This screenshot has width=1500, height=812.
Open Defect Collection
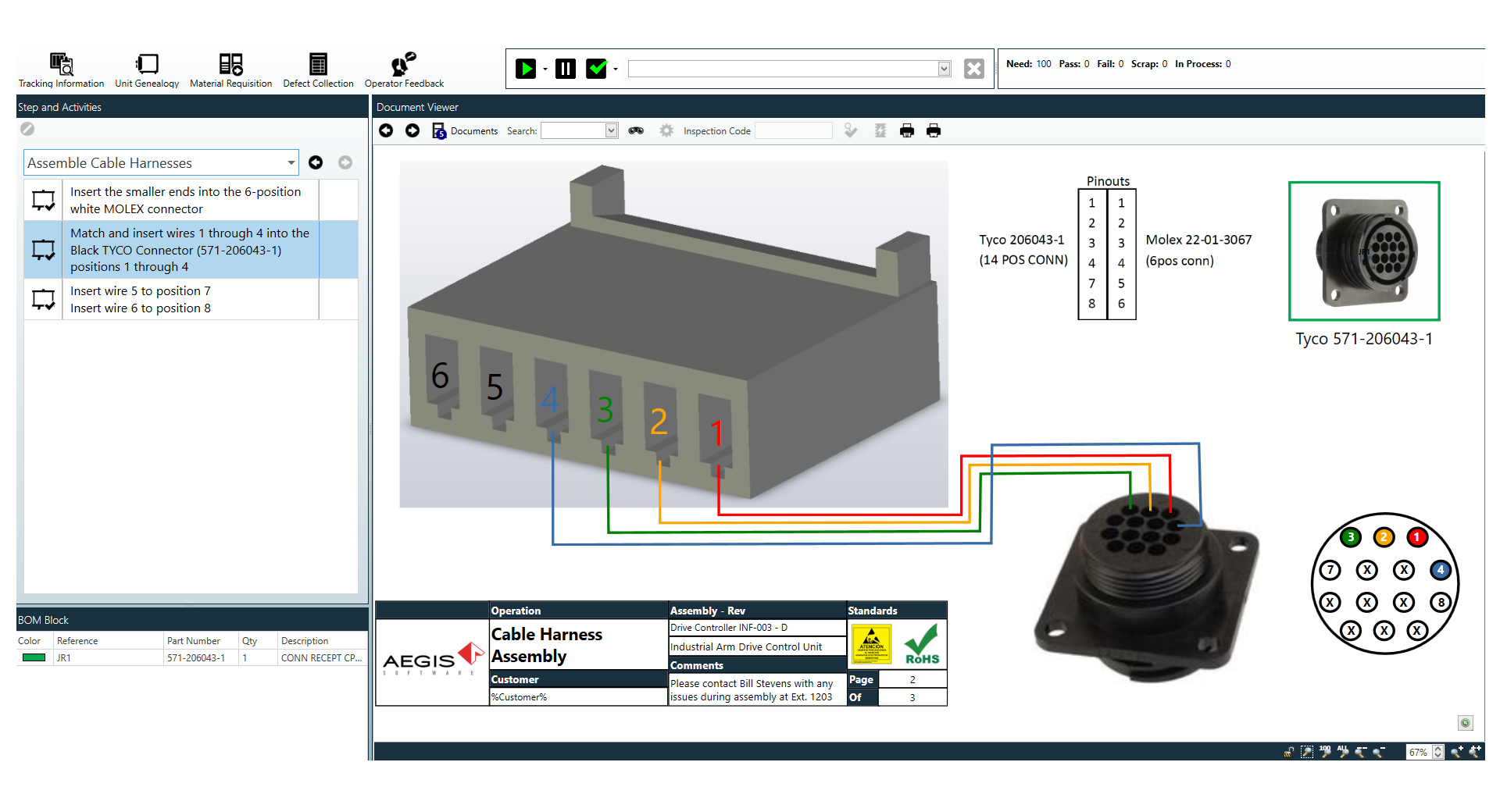(318, 70)
